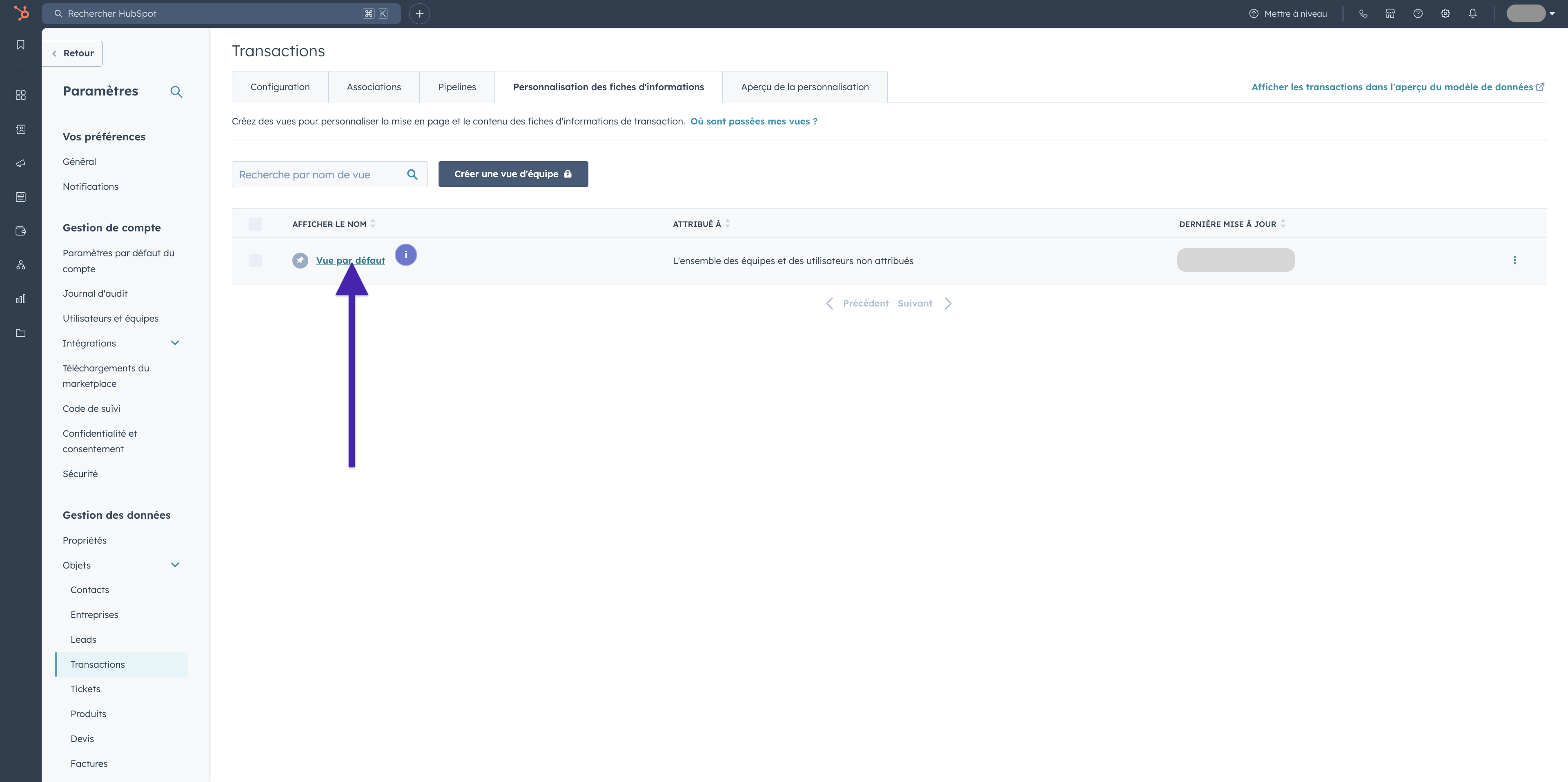This screenshot has height=782, width=1568.
Task: Search settings with magnifier icon
Action: (176, 92)
